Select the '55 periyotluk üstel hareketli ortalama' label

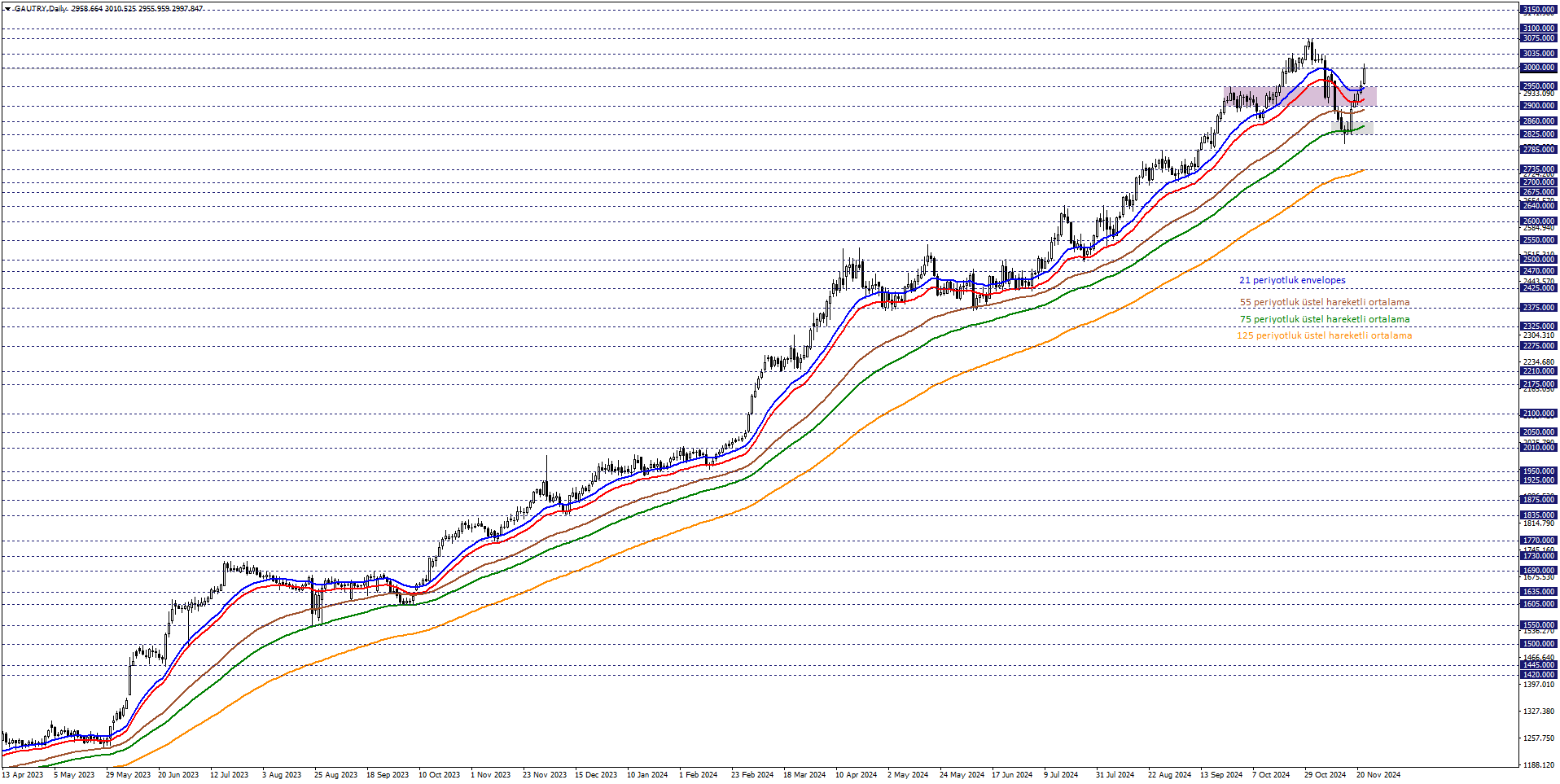1324,302
